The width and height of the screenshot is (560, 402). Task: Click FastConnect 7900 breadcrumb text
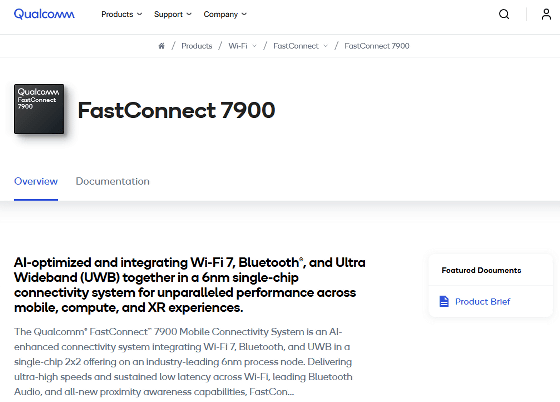point(377,46)
